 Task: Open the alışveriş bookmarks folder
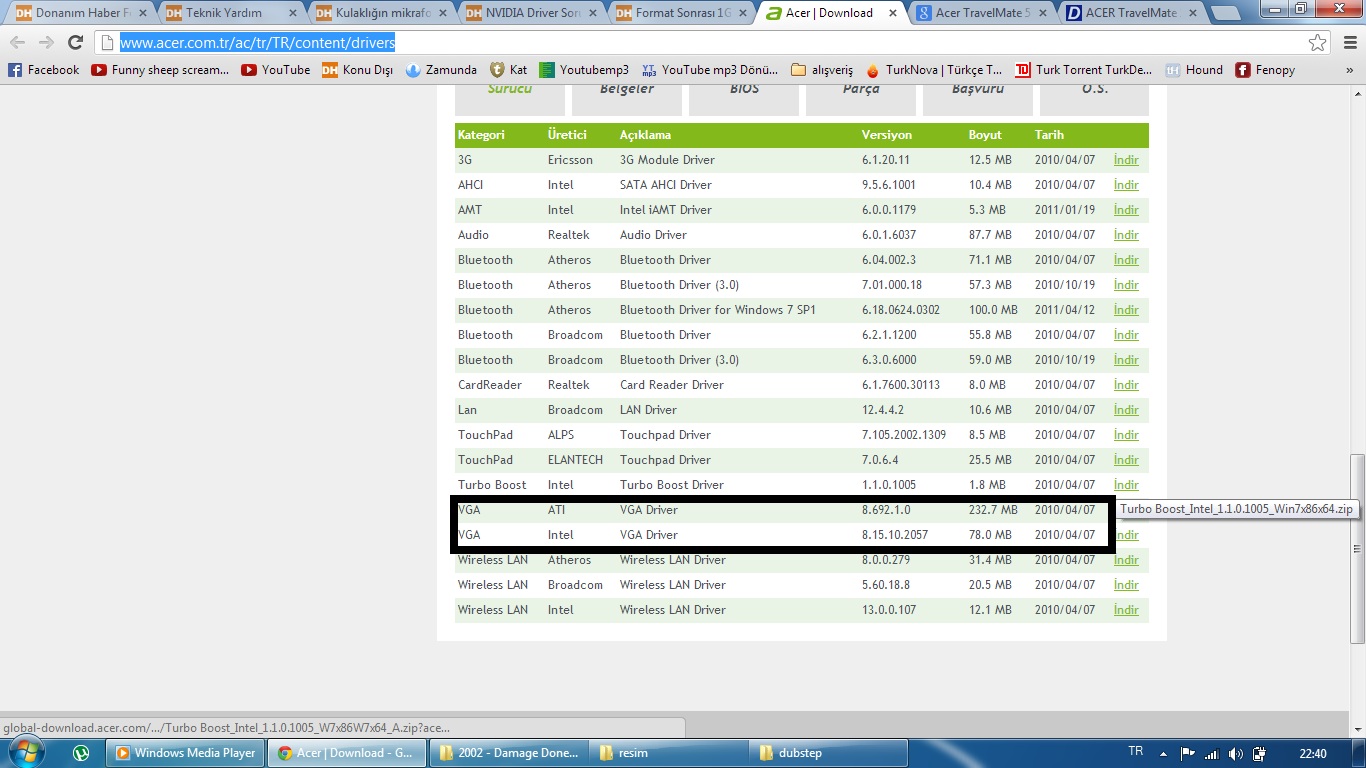(822, 70)
